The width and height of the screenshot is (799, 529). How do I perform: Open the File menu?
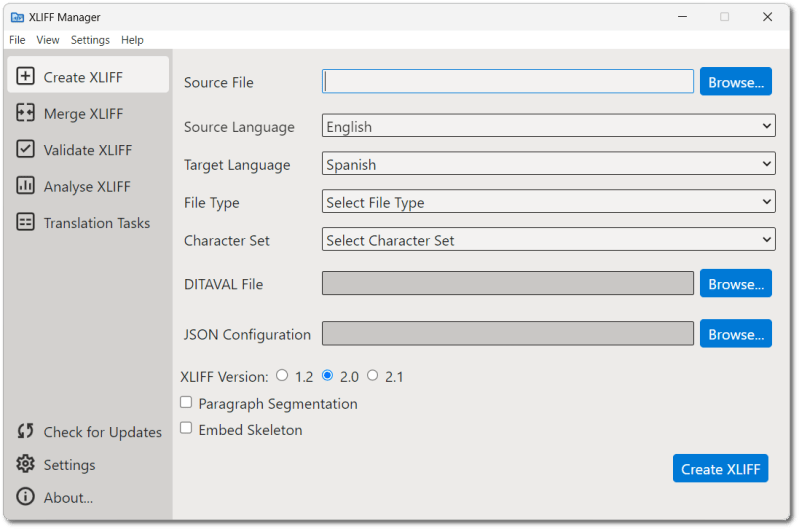click(17, 40)
